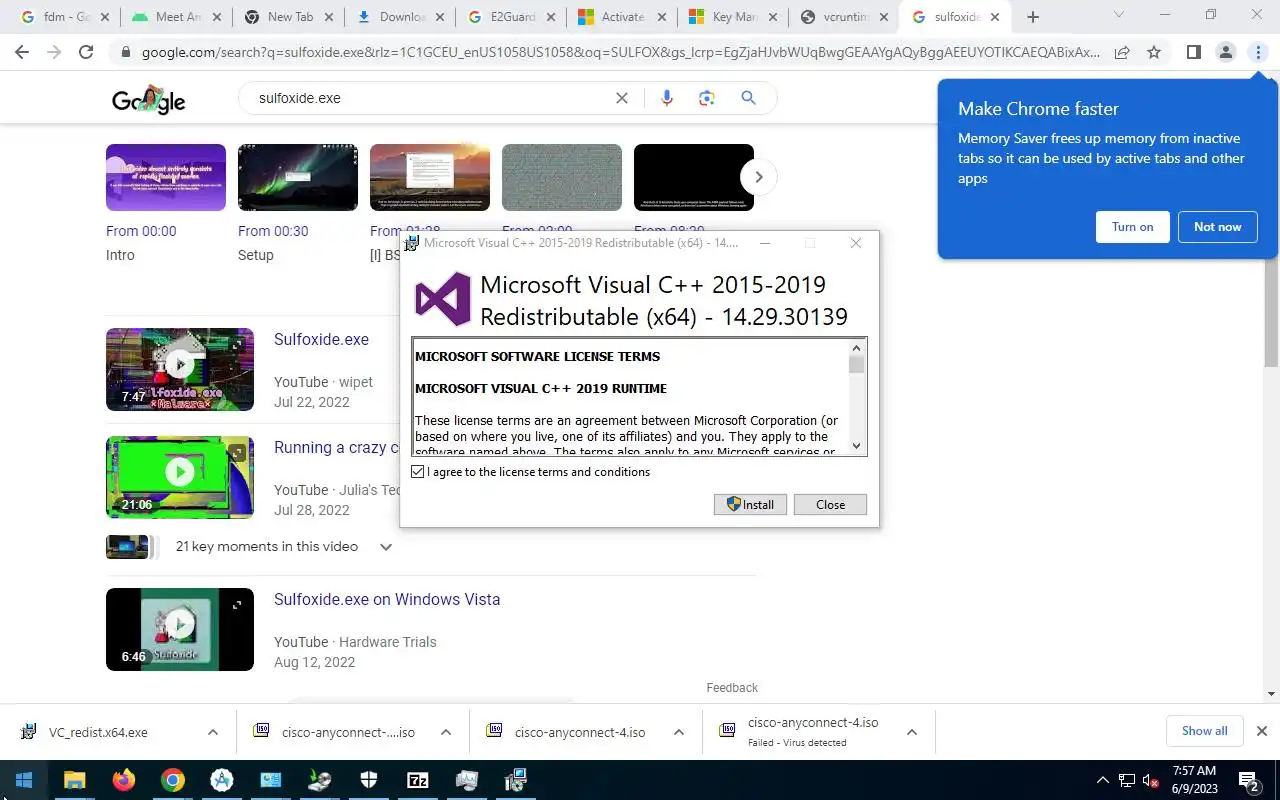Switch to the Activate tab

click(623, 17)
